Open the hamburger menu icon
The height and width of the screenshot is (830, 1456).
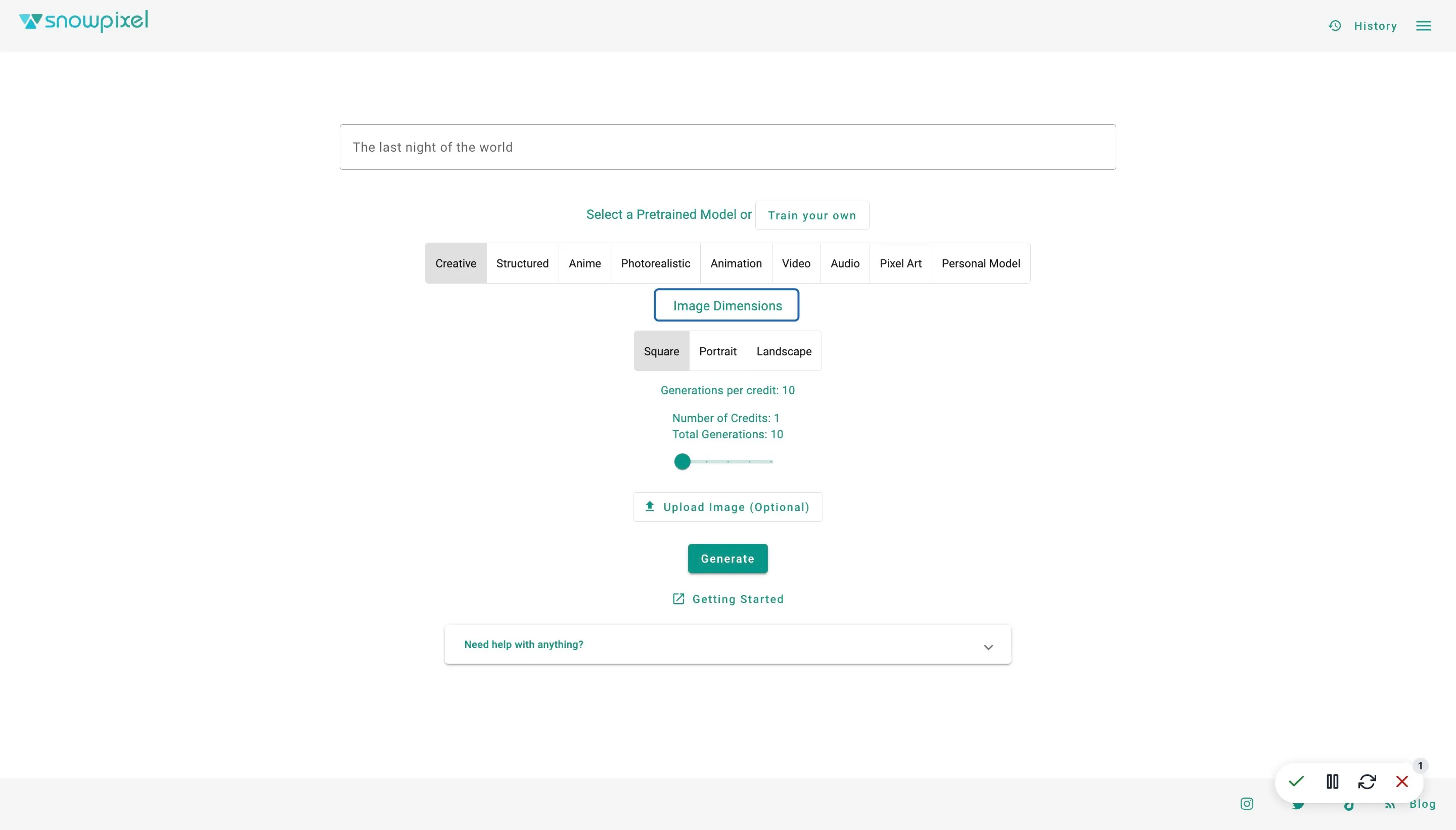tap(1423, 26)
